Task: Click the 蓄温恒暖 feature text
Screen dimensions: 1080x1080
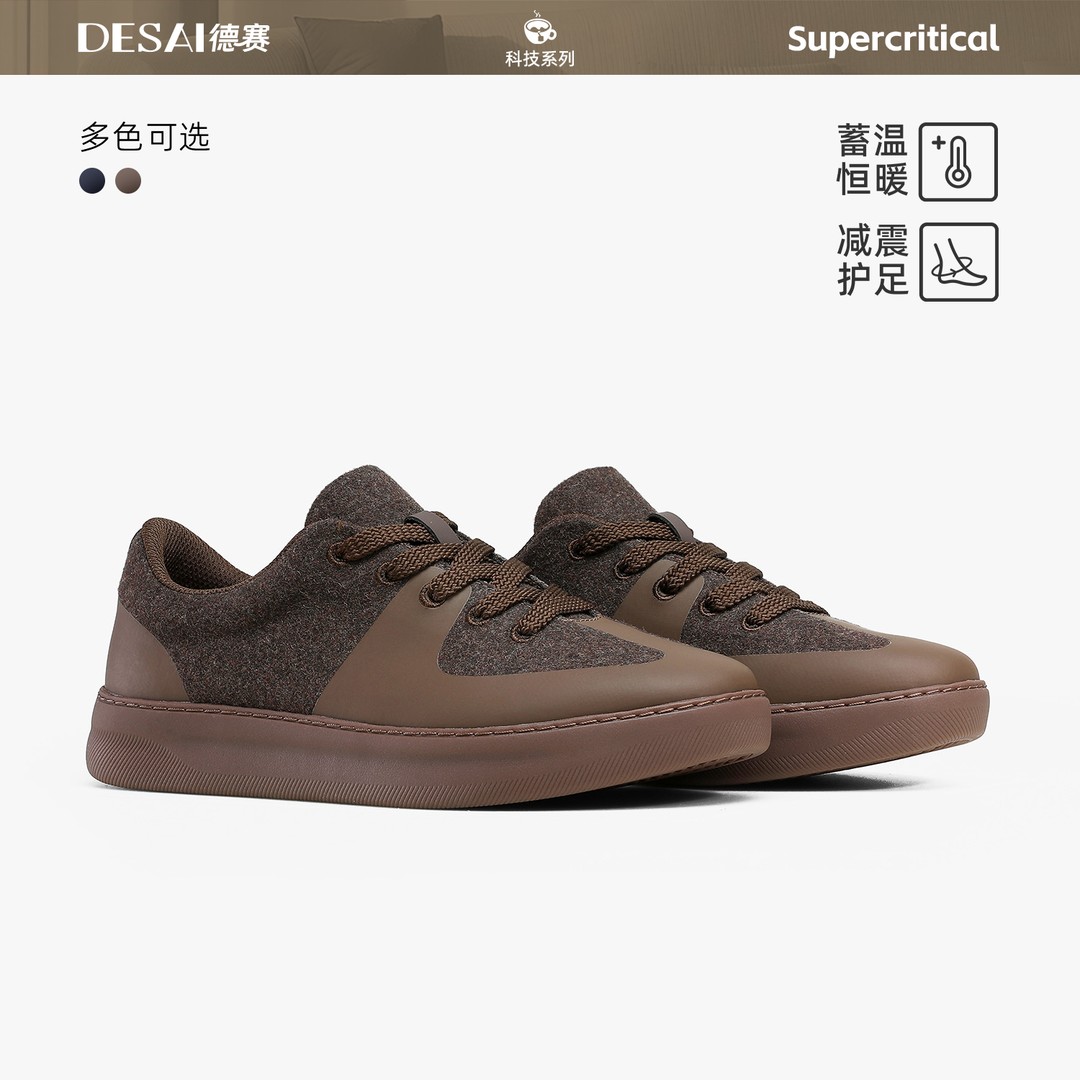Action: [x=873, y=160]
